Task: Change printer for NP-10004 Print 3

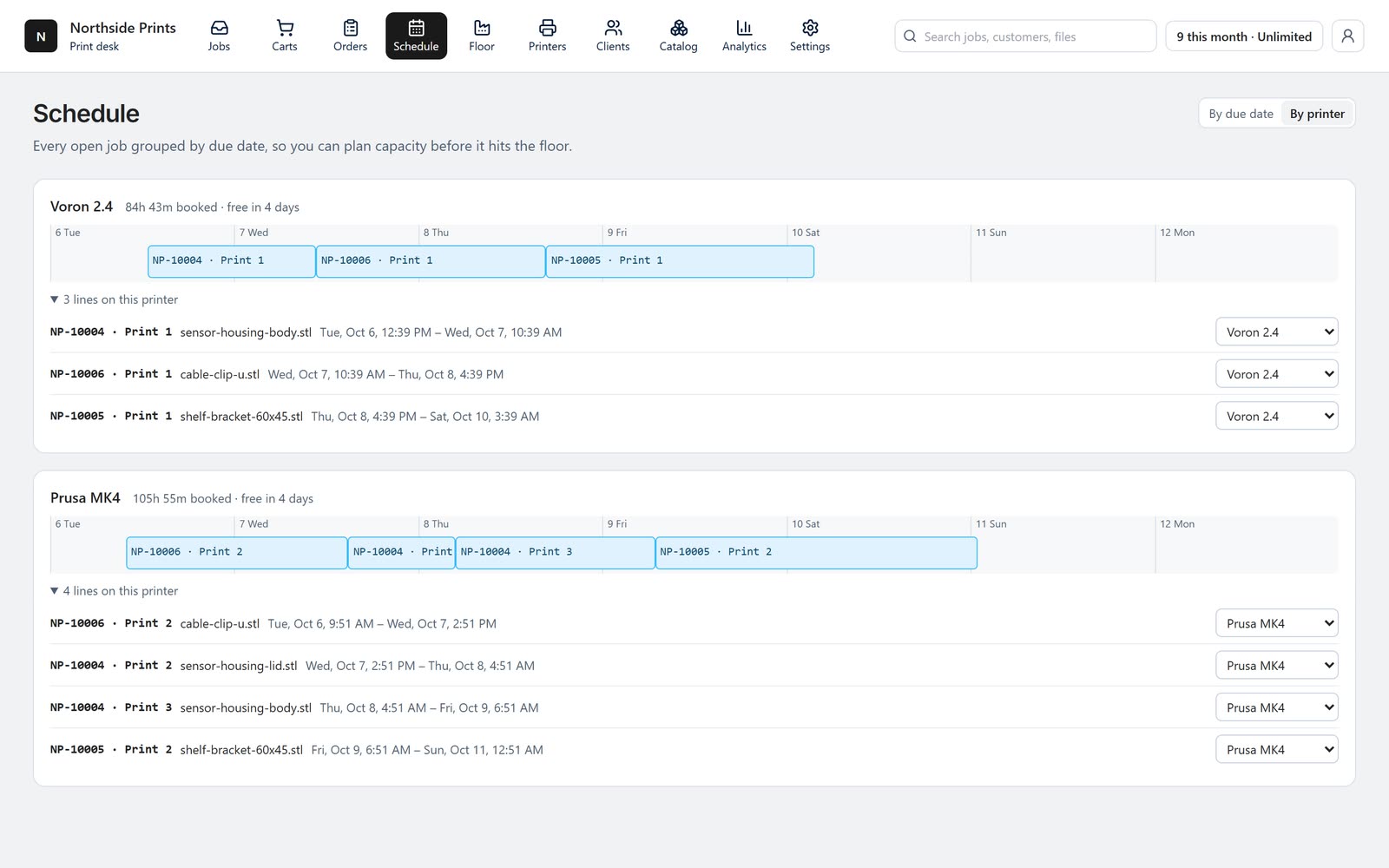Action: pos(1276,707)
